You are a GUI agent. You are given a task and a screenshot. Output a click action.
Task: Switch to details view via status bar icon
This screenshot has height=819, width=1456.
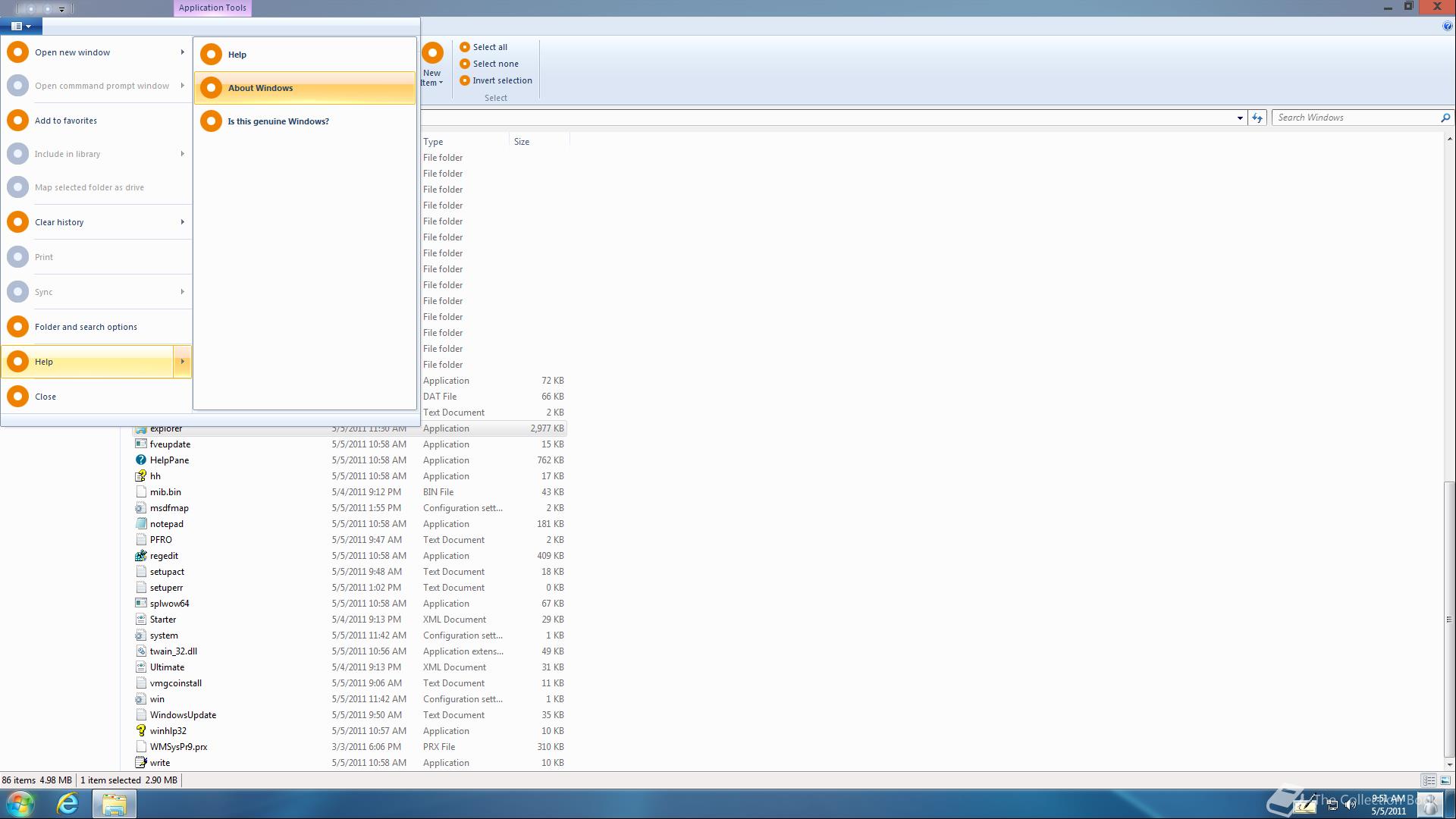coord(1429,780)
